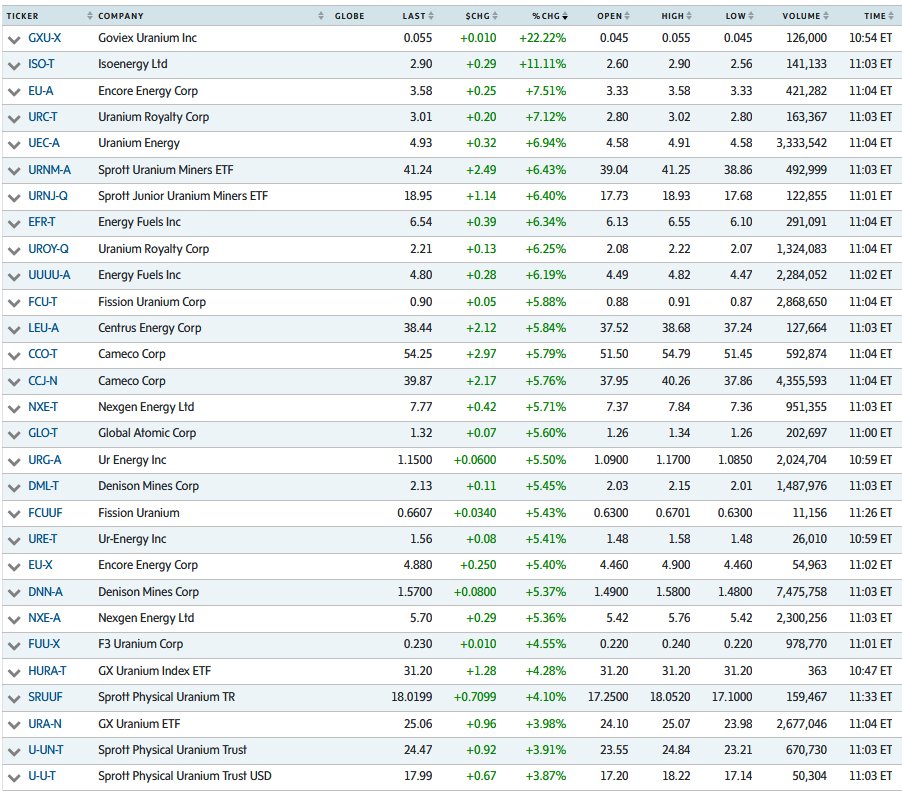Open URC-T ticker link
The width and height of the screenshot is (902, 793).
coord(43,117)
